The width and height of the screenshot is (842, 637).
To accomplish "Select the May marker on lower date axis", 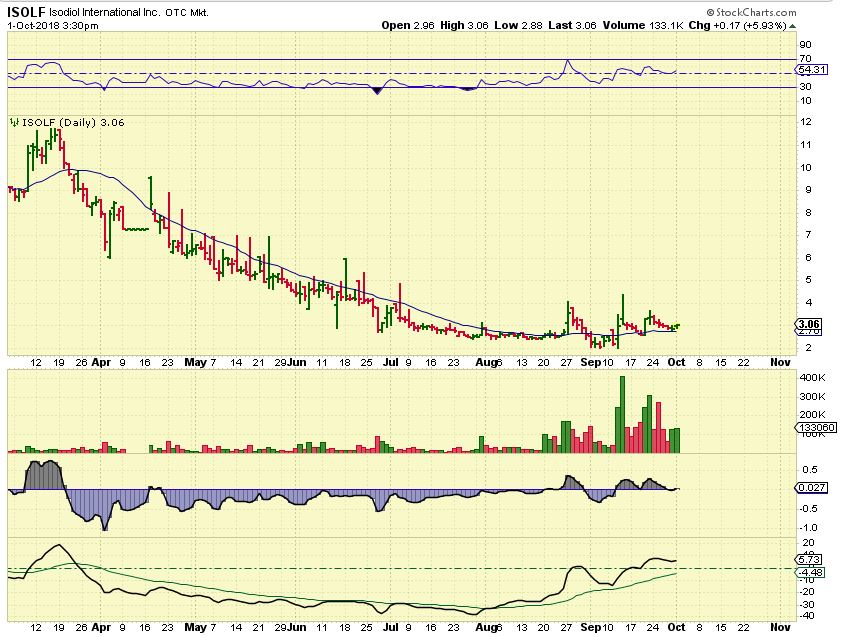I will coord(195,627).
